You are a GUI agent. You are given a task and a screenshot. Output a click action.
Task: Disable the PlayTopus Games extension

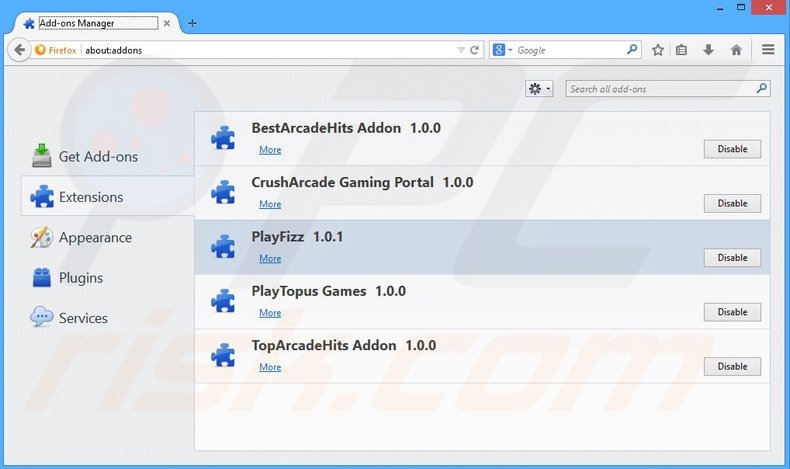coord(732,312)
